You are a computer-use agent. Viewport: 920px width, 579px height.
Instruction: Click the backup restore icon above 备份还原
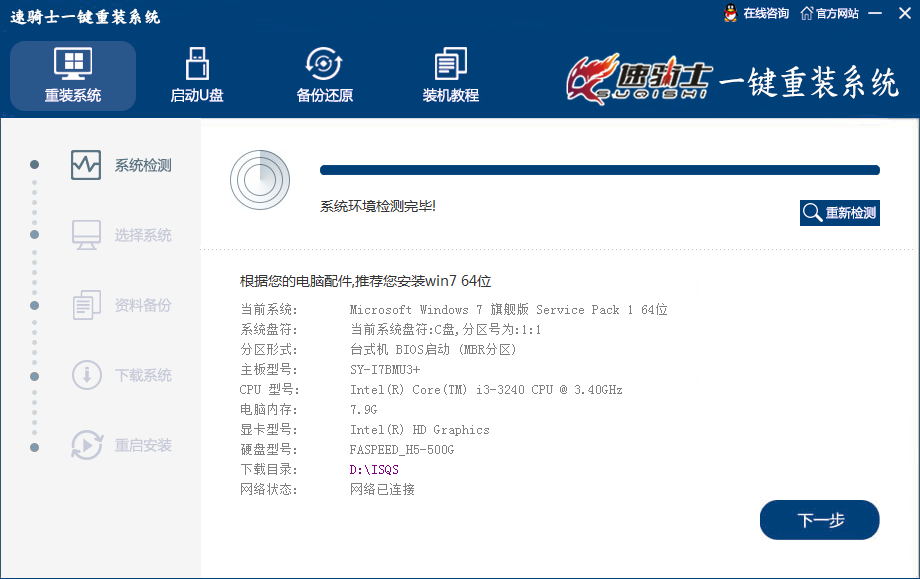(x=324, y=63)
